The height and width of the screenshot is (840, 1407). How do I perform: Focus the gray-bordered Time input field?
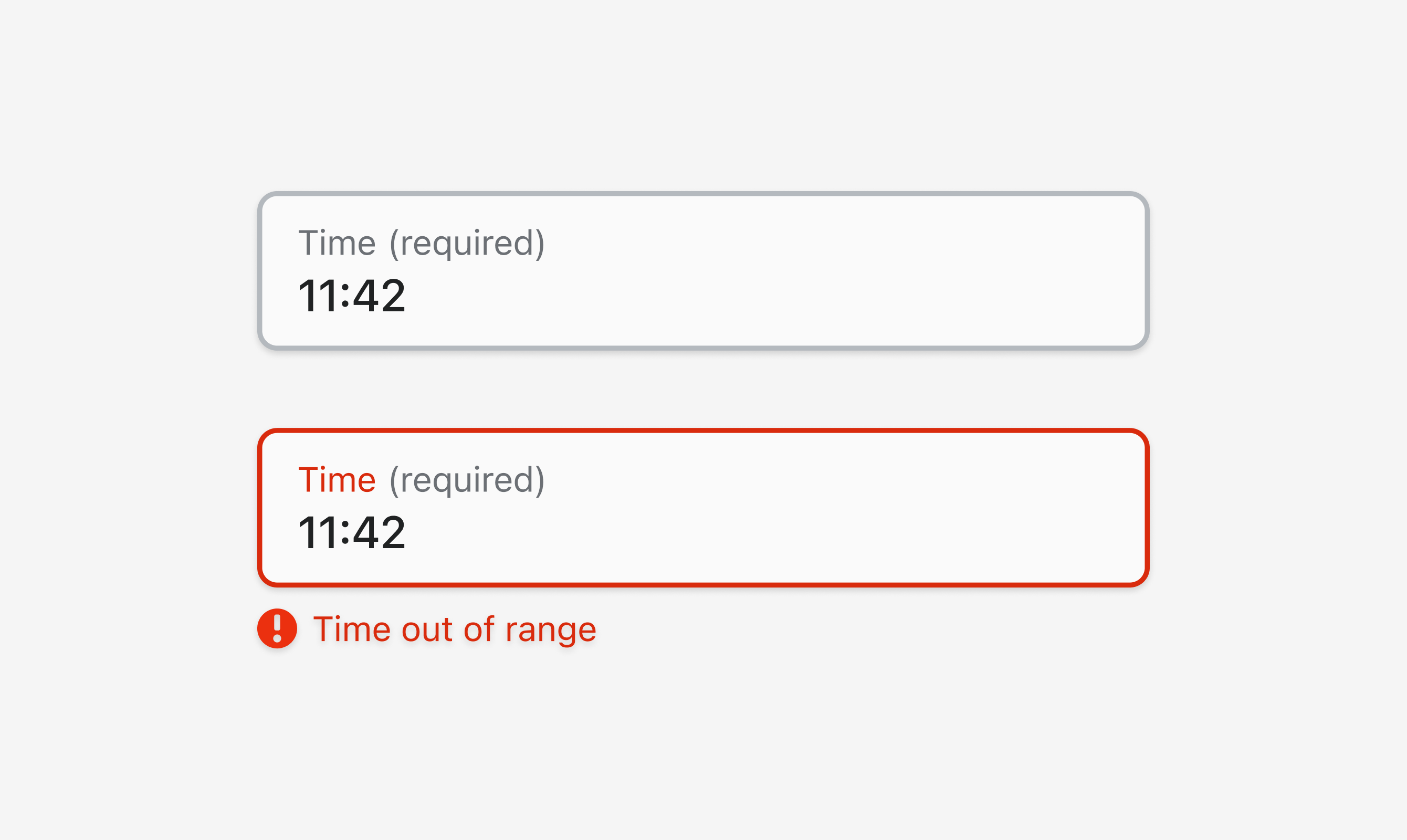pyautogui.click(x=703, y=270)
